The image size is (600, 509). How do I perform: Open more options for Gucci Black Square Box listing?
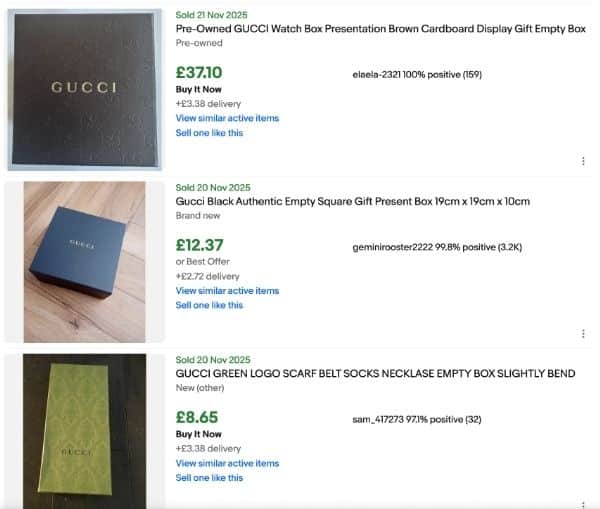583,334
